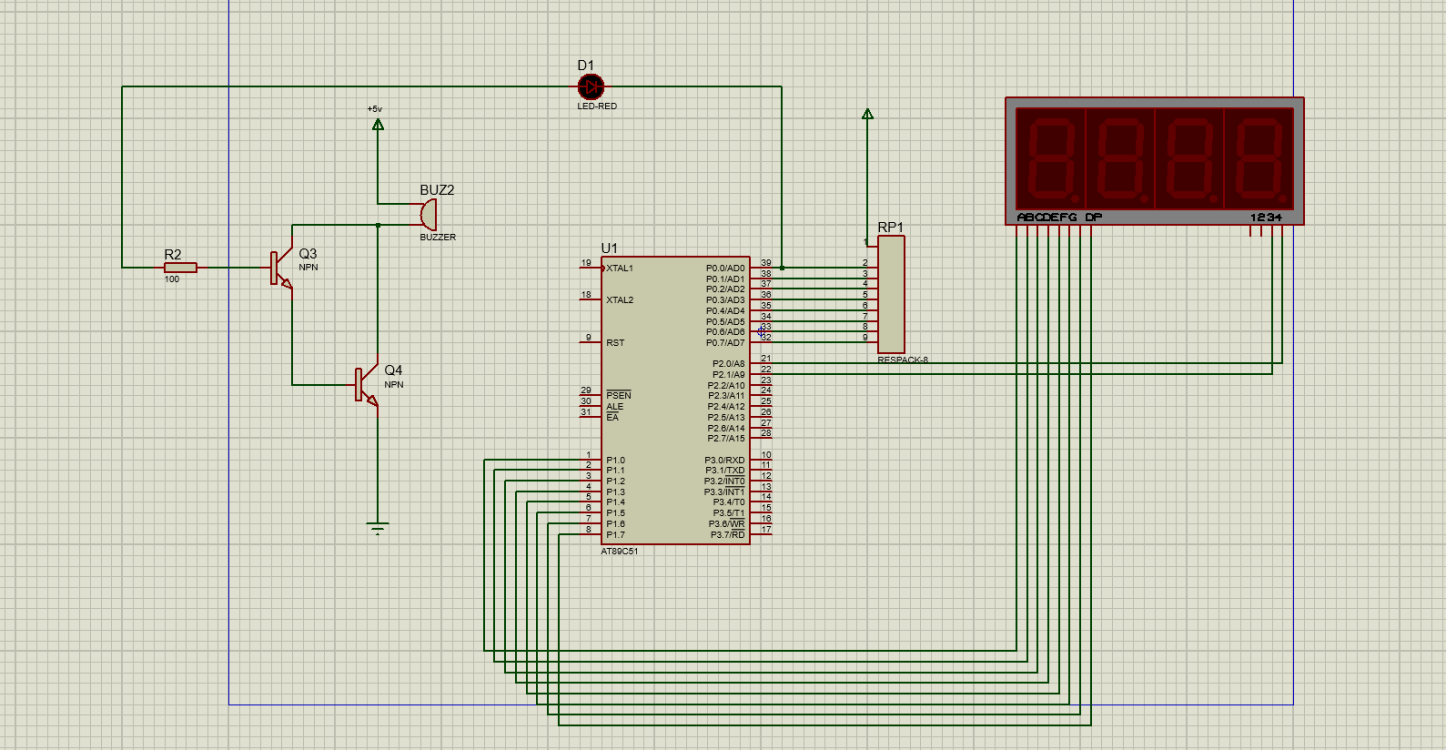Click the NPN label under Q4
This screenshot has height=750, width=1446.
click(394, 384)
